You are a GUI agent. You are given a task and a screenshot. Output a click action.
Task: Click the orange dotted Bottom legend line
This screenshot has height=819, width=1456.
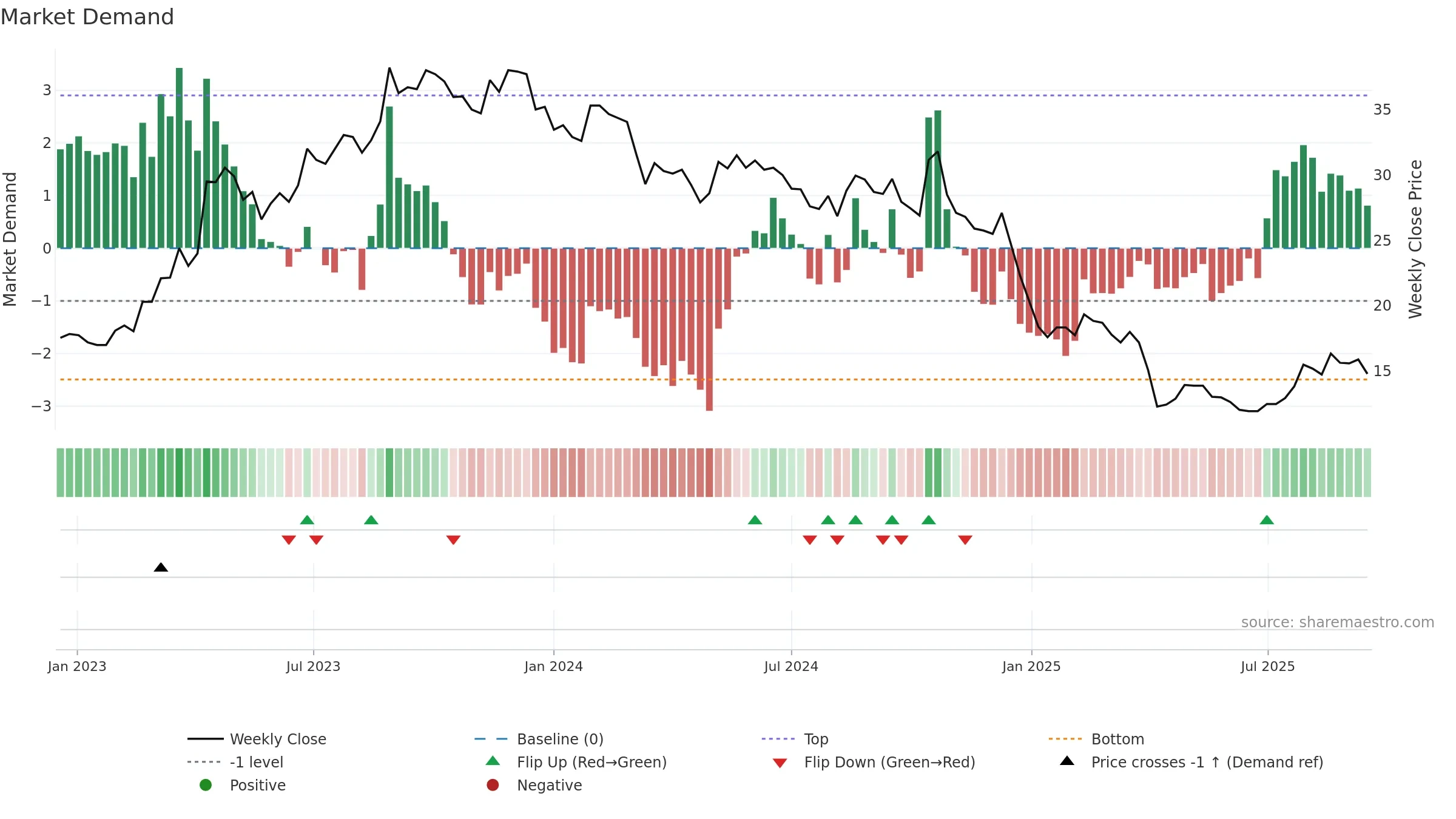click(x=1065, y=739)
